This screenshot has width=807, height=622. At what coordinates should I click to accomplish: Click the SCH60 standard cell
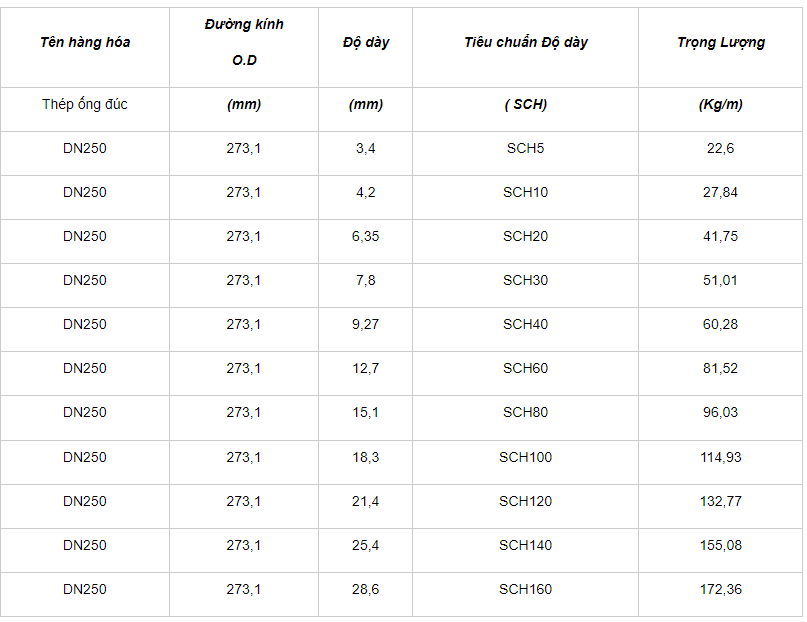(x=525, y=368)
